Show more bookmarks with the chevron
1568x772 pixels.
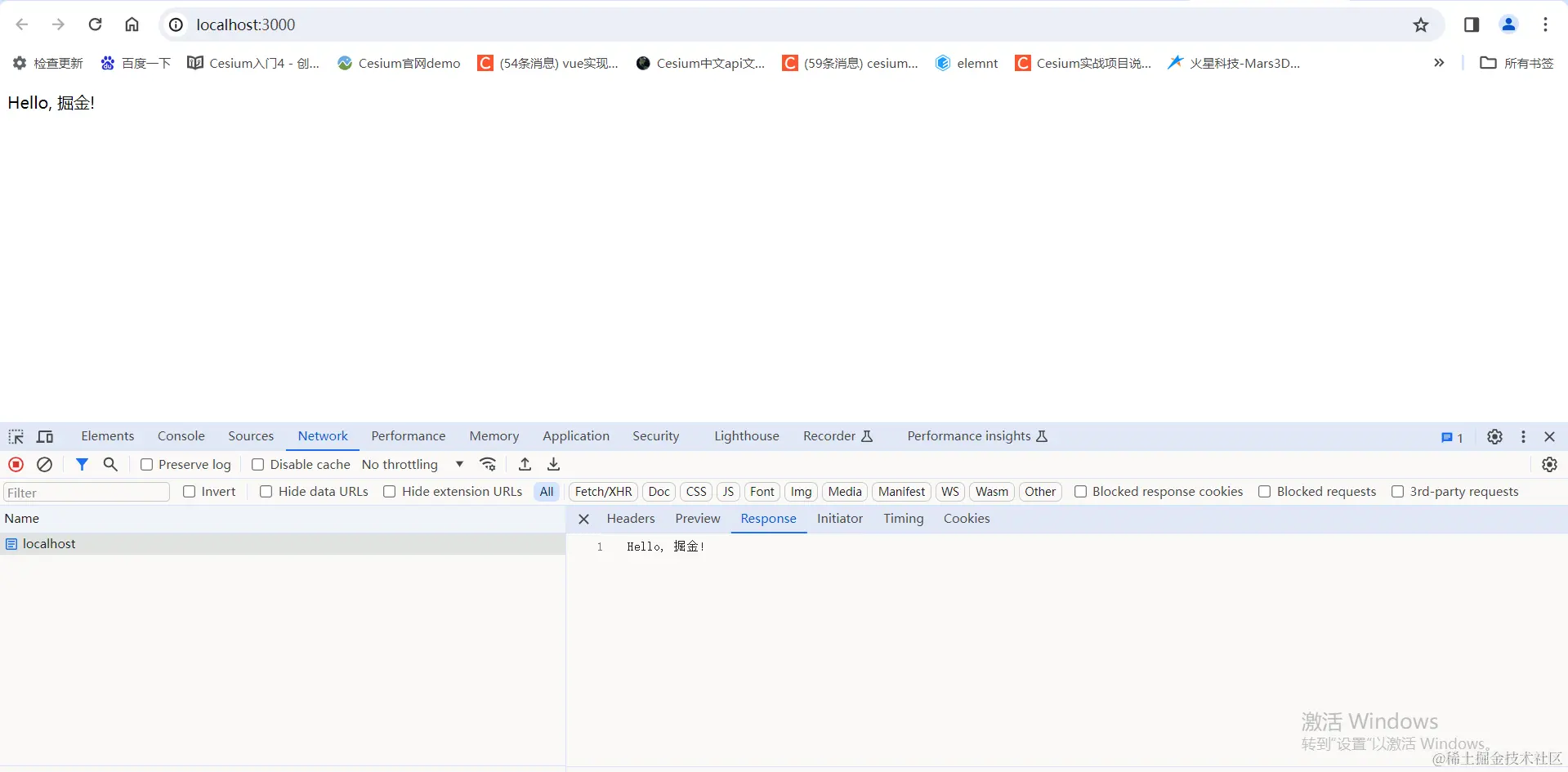point(1439,63)
